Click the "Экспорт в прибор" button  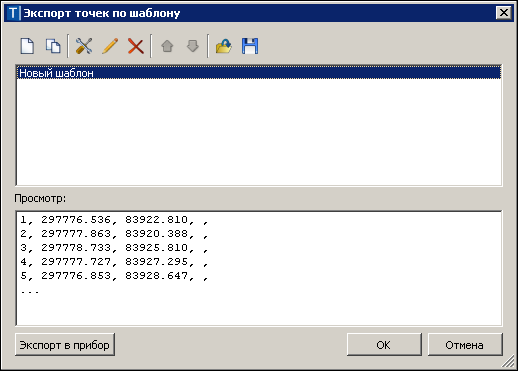(x=65, y=345)
